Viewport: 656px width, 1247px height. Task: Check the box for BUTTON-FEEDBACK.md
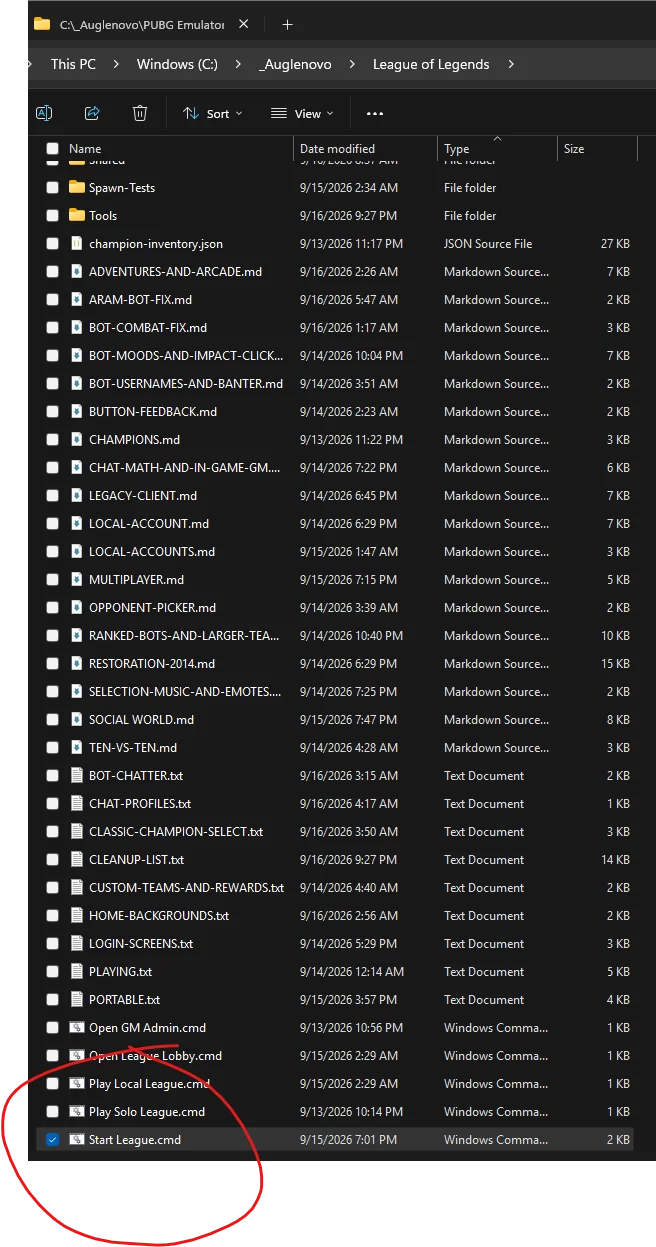click(x=52, y=411)
